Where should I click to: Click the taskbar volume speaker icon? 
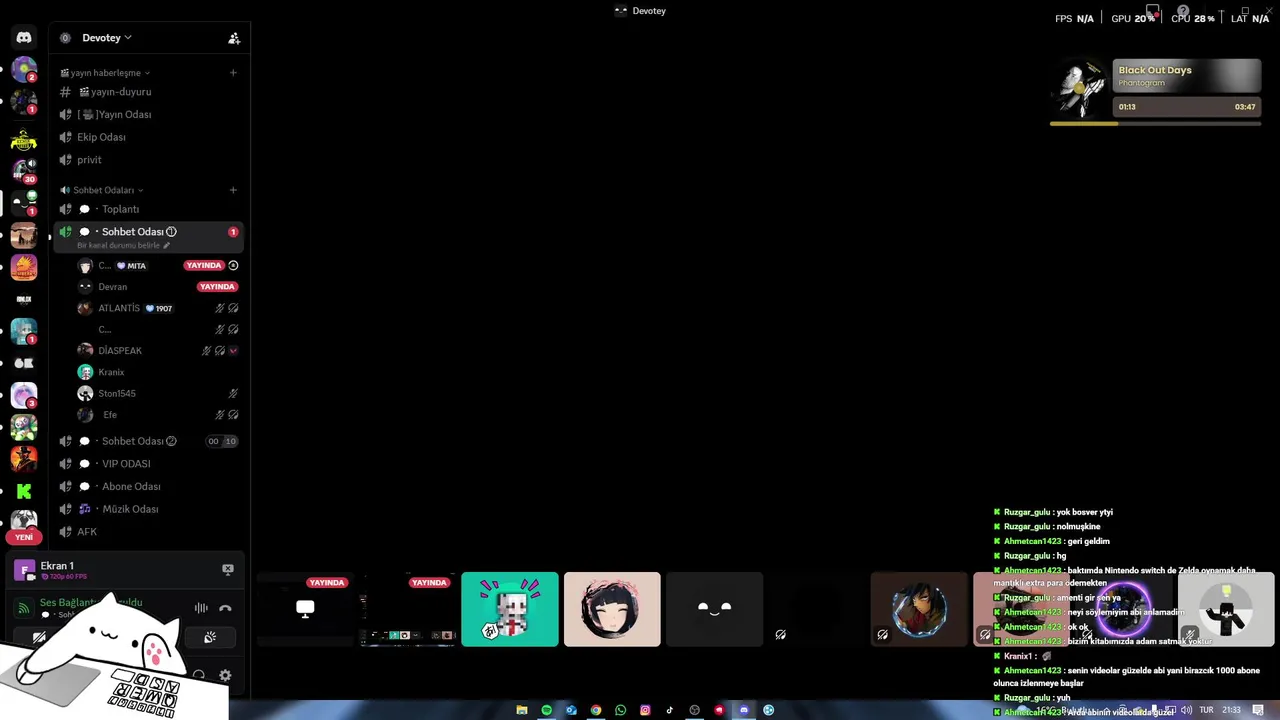point(1186,710)
